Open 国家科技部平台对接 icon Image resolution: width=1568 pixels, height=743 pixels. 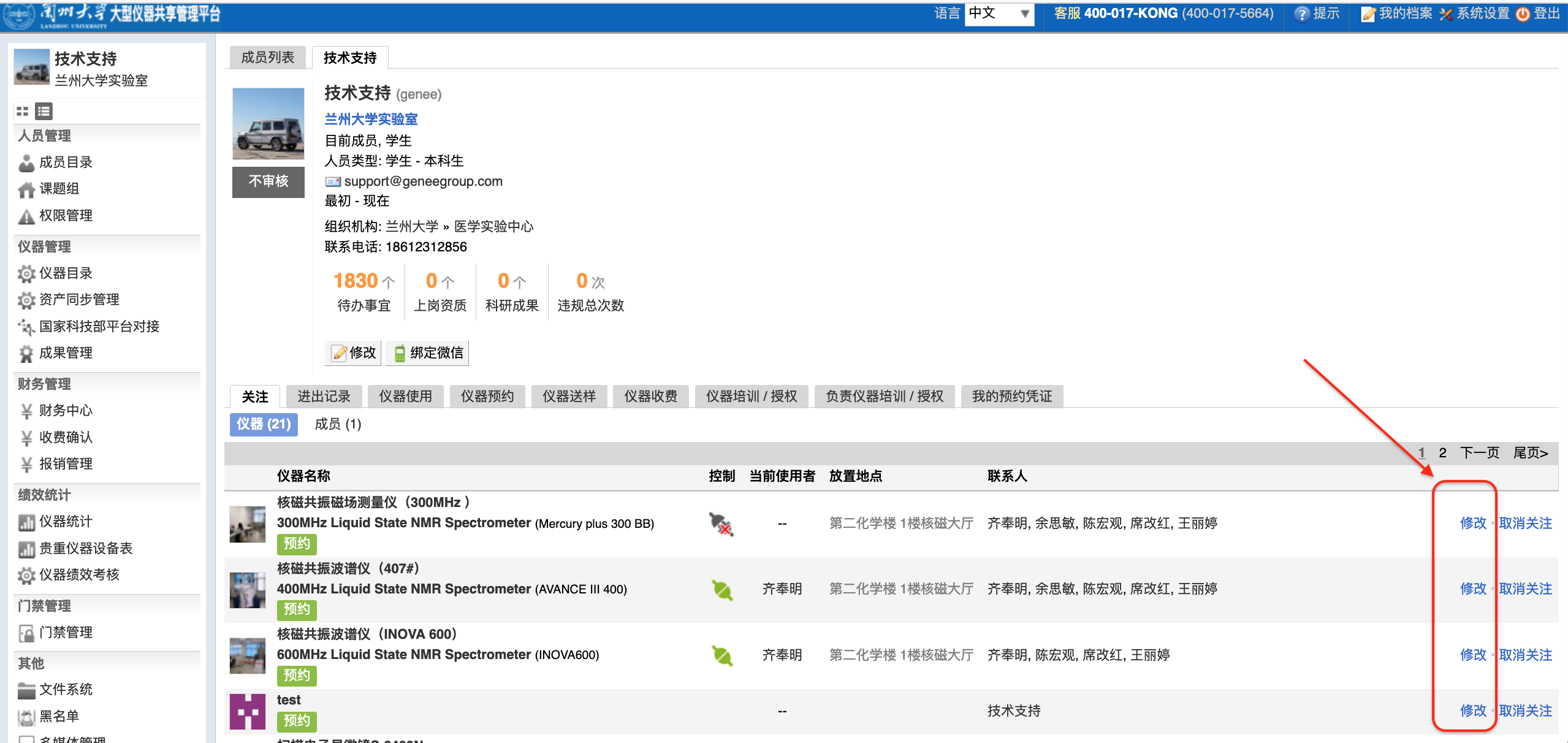pos(26,327)
